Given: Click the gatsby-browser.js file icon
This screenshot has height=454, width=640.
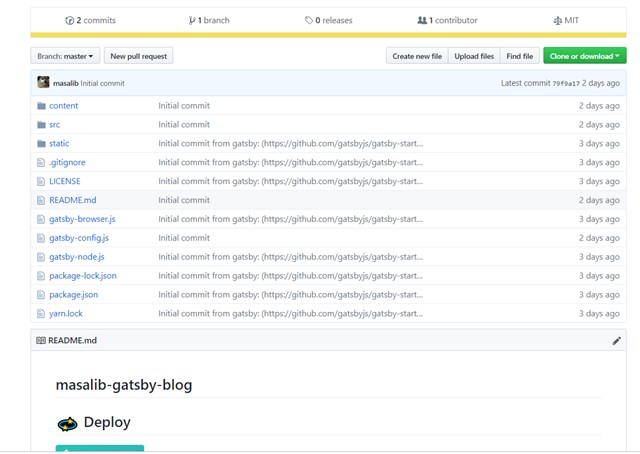Looking at the screenshot, I should point(41,219).
